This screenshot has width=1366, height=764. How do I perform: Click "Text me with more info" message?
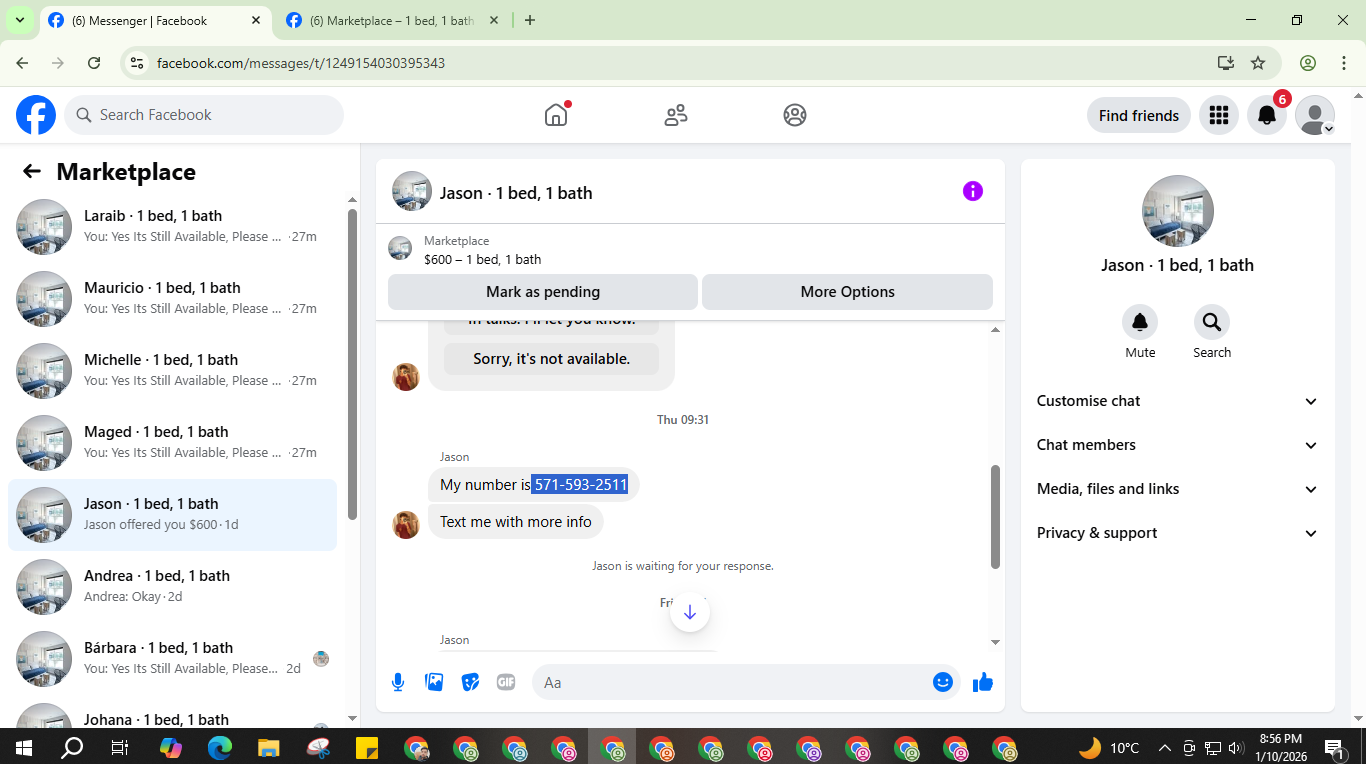[x=516, y=522]
